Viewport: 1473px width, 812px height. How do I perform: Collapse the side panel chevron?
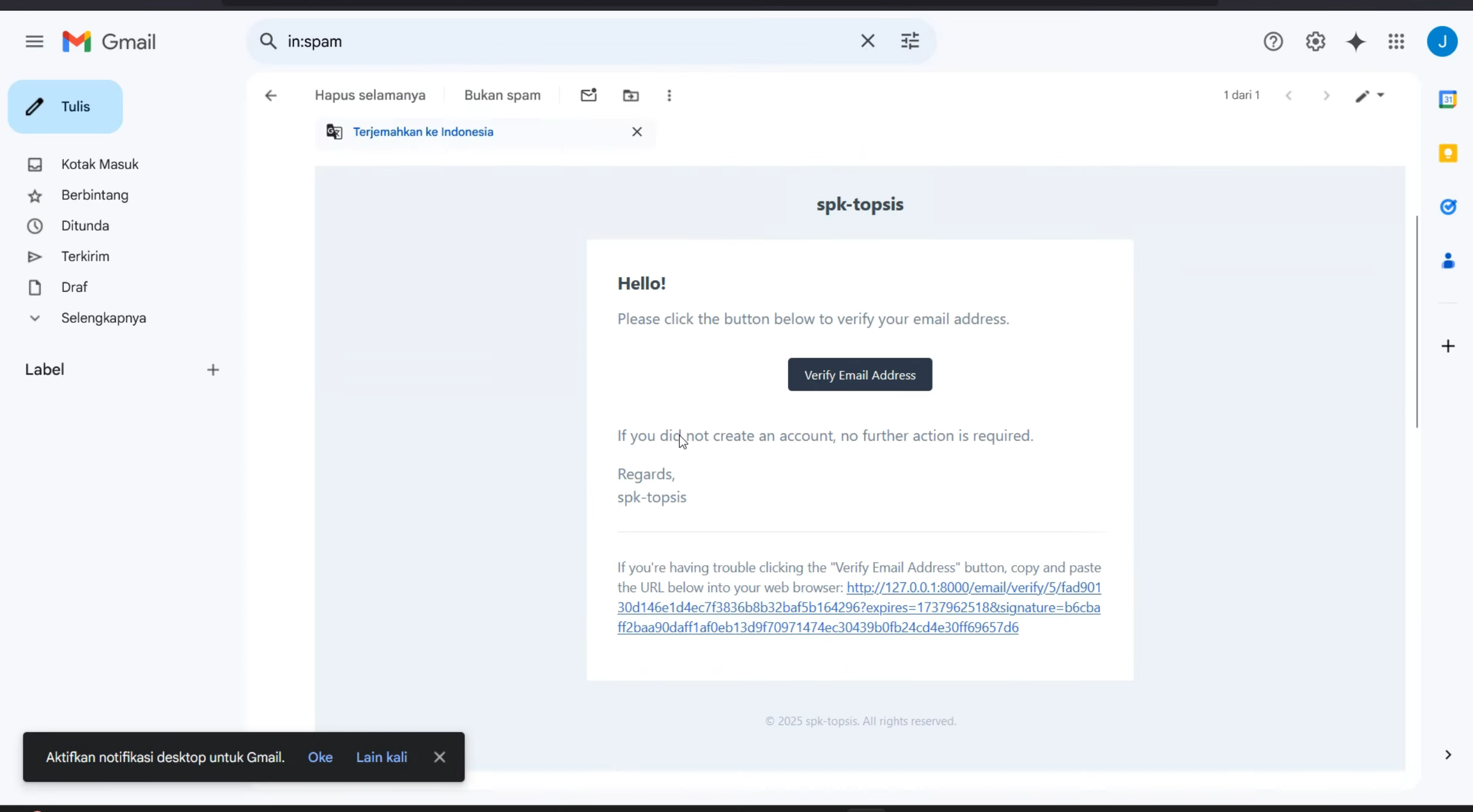(1448, 754)
